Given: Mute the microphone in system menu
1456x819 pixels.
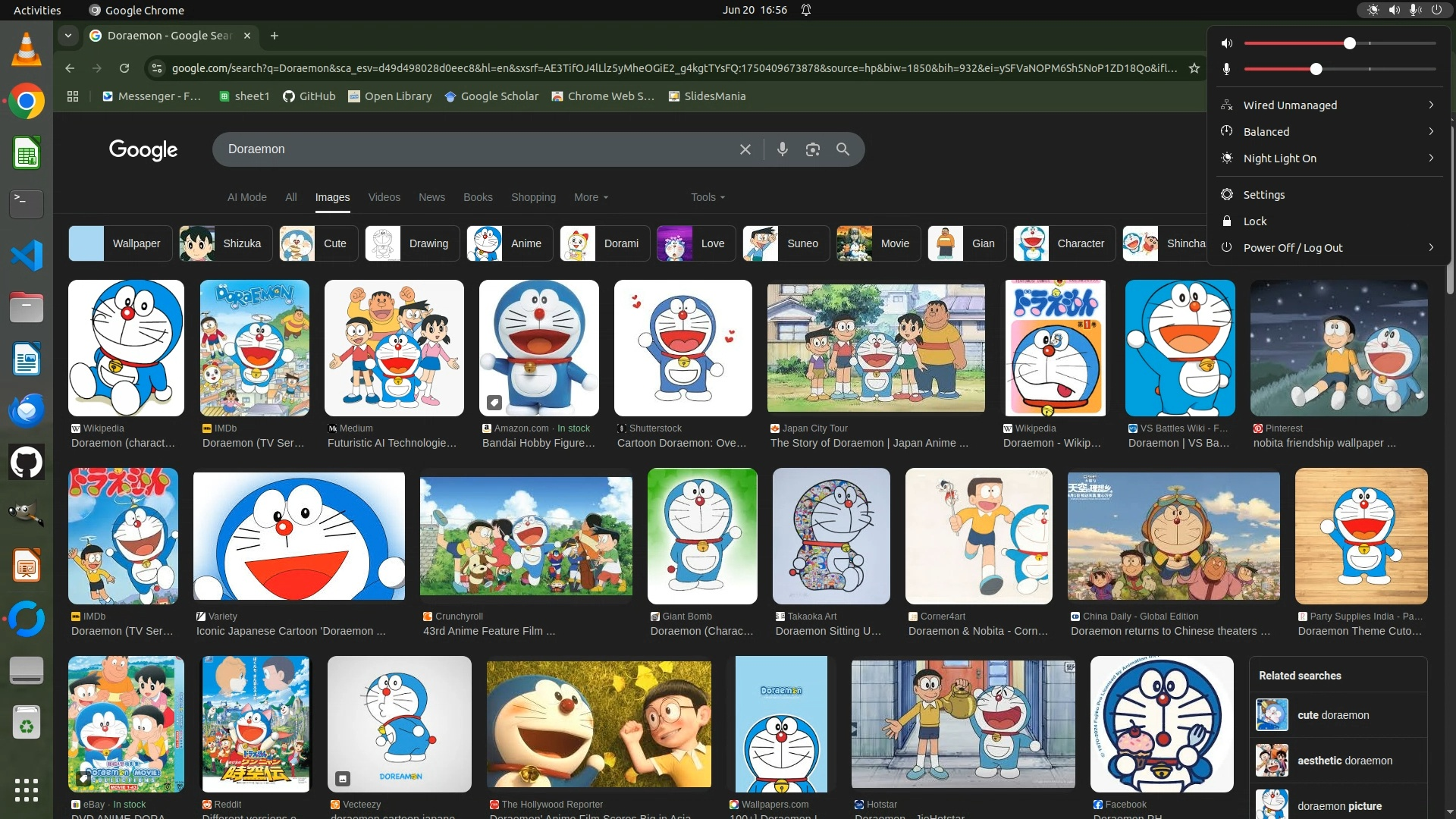Looking at the screenshot, I should point(1226,69).
